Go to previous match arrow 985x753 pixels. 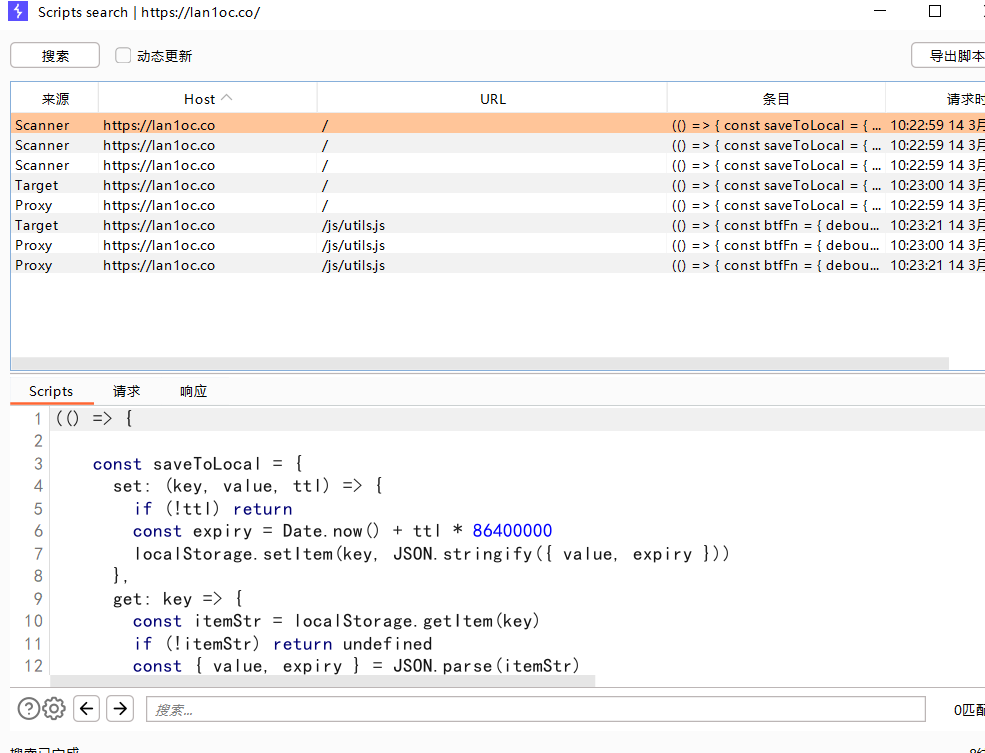click(87, 709)
